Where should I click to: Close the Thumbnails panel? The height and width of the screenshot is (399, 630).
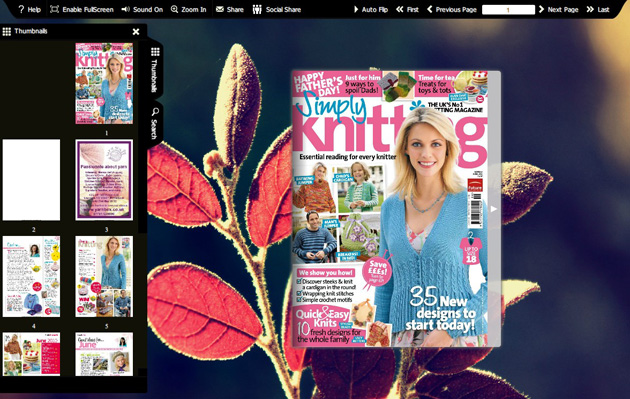pos(136,31)
